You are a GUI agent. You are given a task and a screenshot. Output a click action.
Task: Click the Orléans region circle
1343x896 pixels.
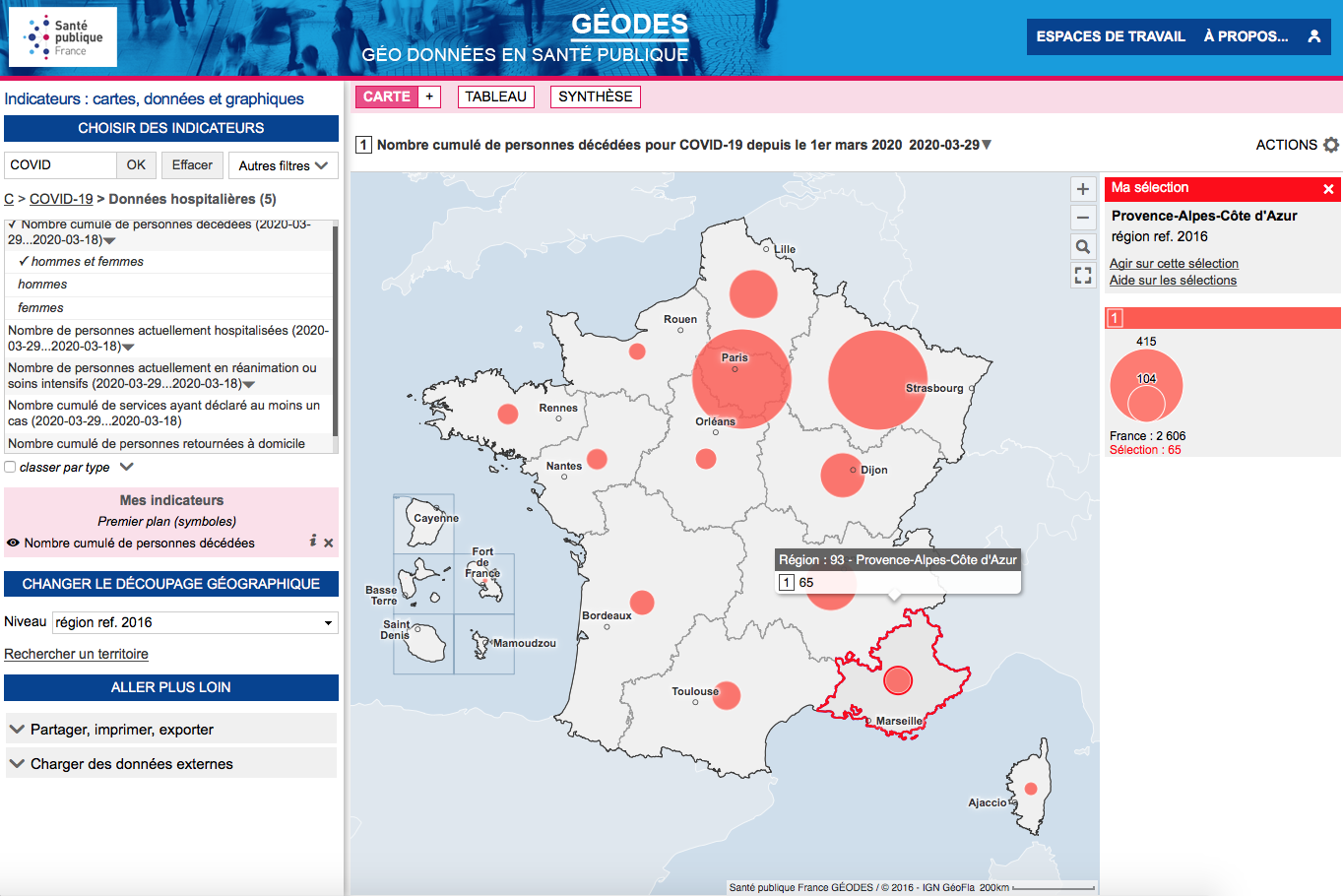click(x=706, y=458)
